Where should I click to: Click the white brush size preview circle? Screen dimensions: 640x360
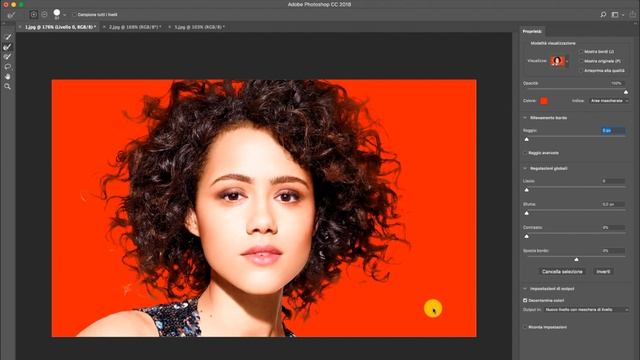57,13
